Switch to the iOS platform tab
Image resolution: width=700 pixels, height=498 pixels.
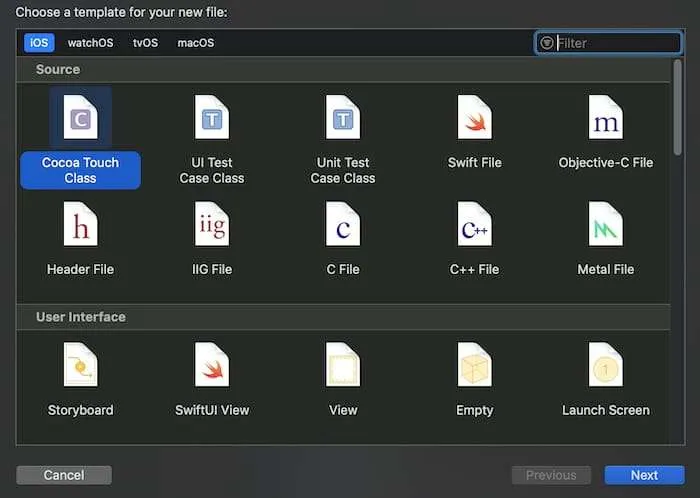(39, 43)
